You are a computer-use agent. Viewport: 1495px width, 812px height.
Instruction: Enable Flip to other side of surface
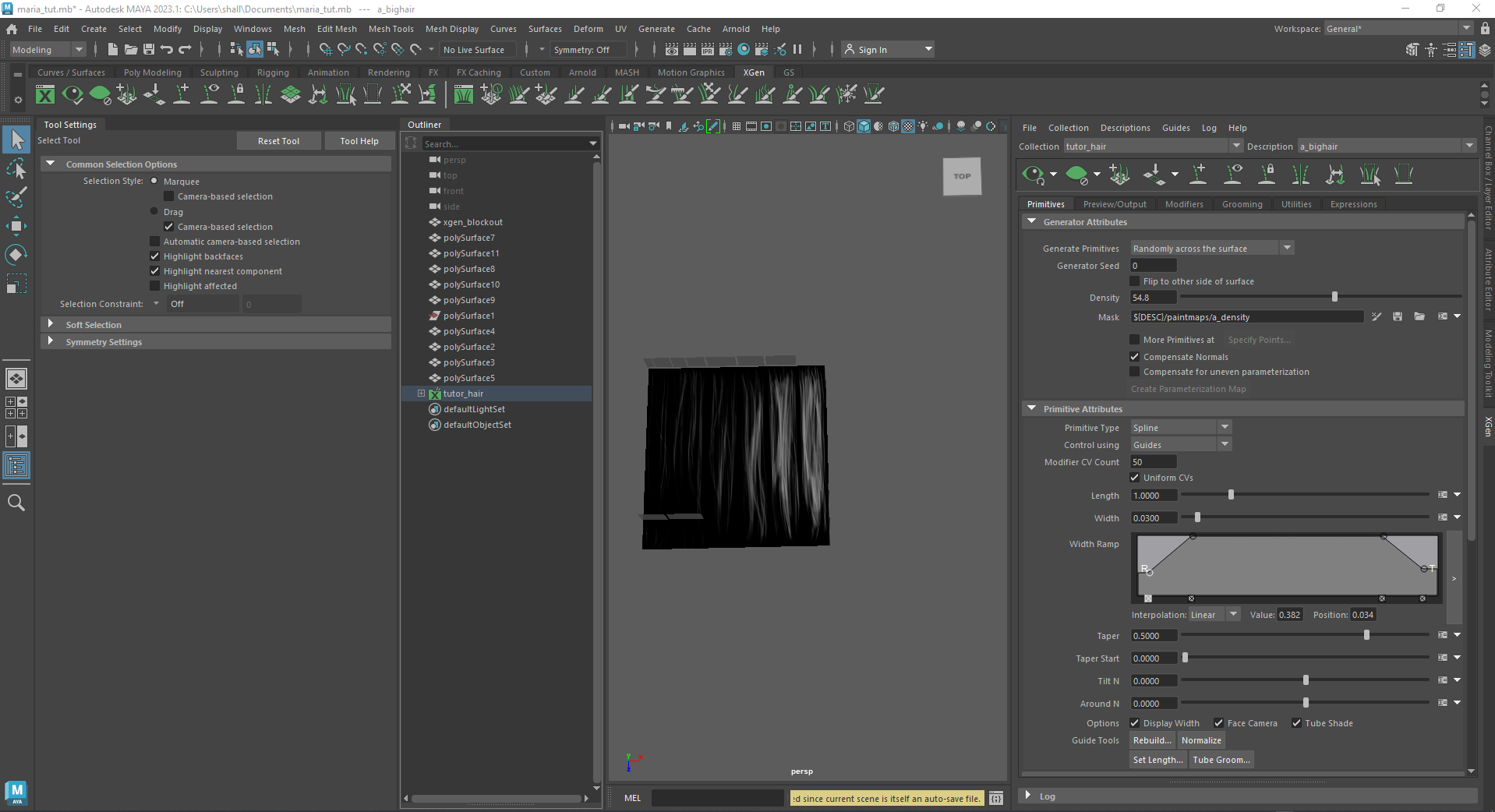click(x=1135, y=281)
